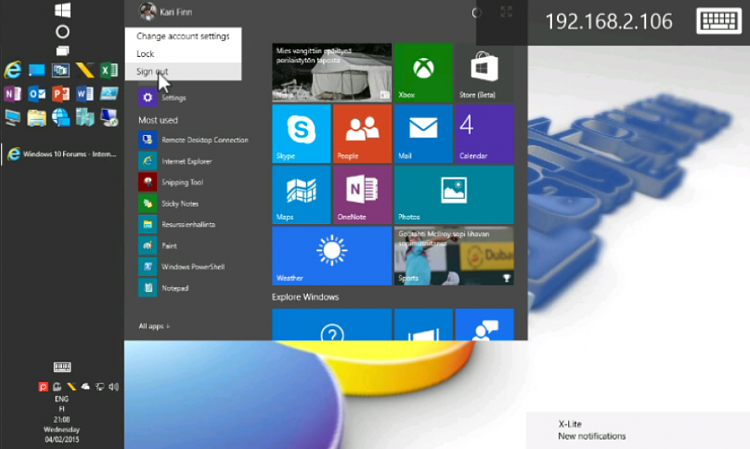Open the Xbox tile
This screenshot has width=750, height=449.
pos(423,73)
